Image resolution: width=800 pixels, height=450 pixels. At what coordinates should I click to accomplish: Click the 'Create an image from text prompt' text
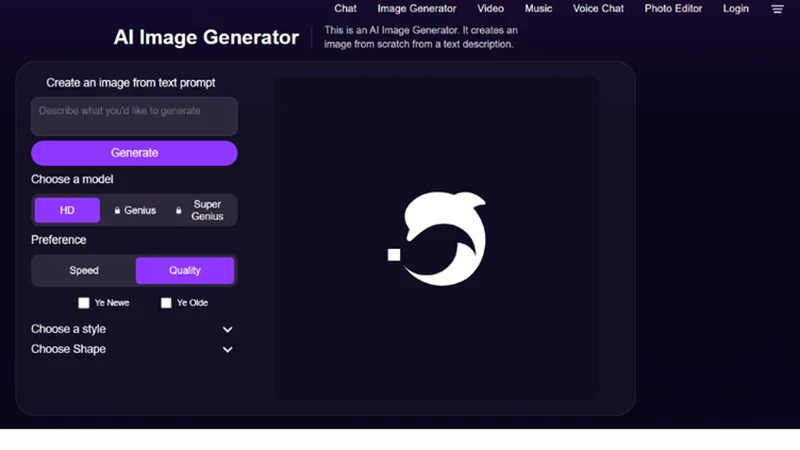click(x=131, y=83)
